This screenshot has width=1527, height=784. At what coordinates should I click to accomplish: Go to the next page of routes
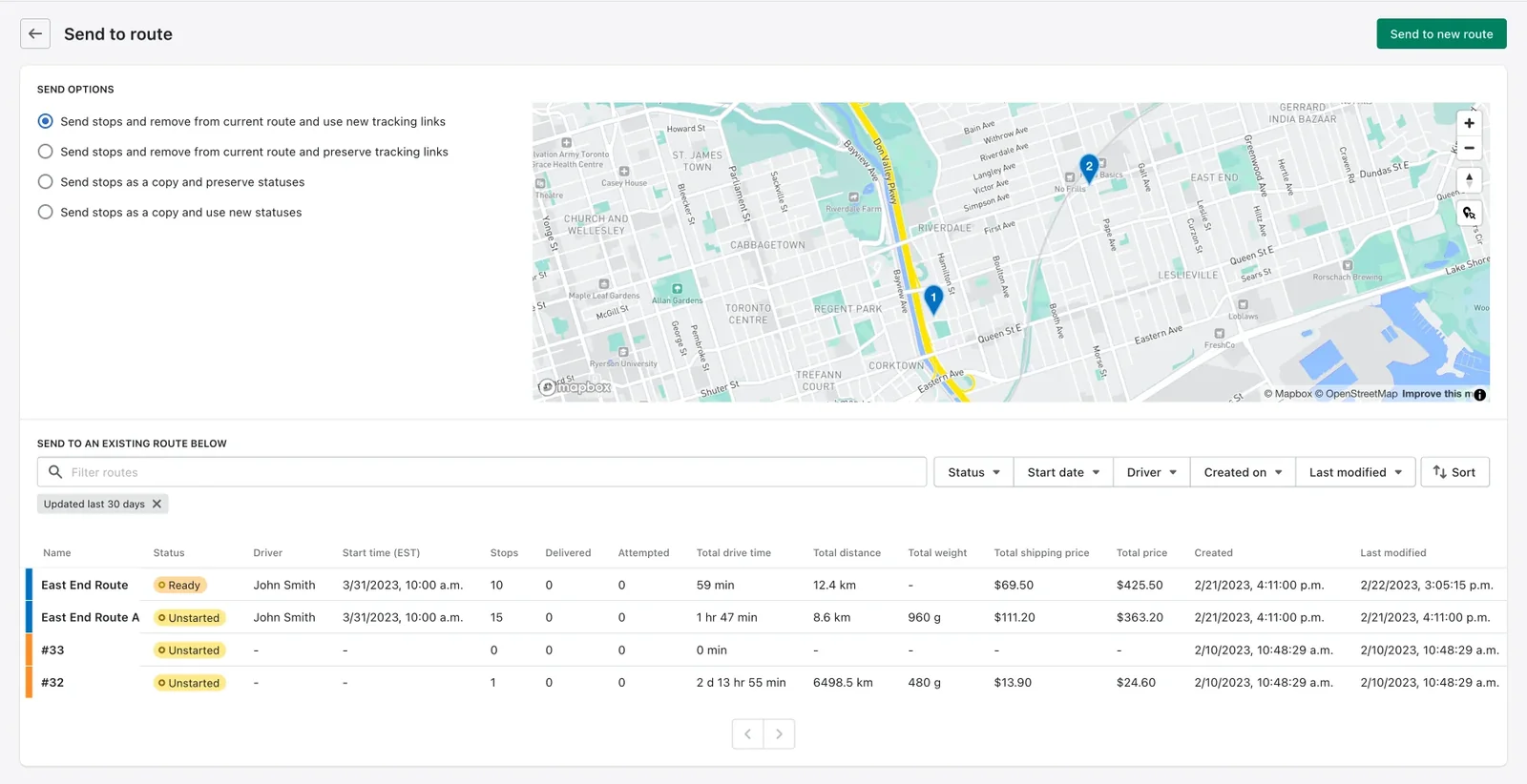779,733
